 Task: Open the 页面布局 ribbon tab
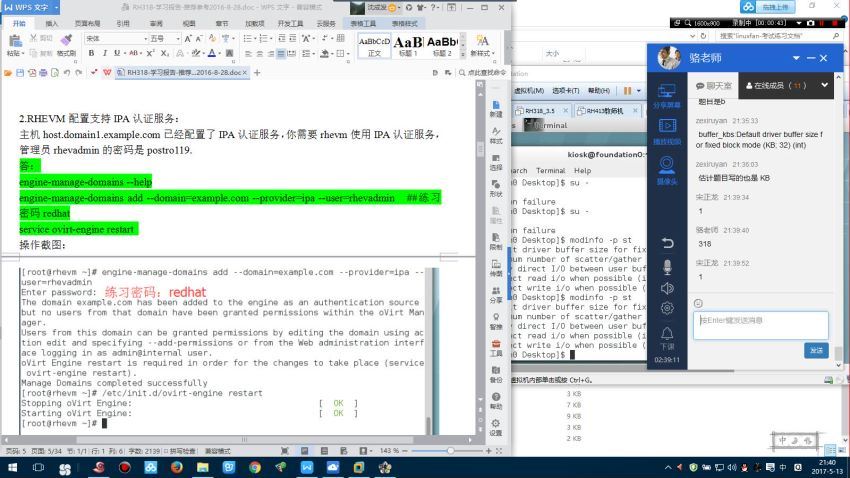pyautogui.click(x=87, y=23)
